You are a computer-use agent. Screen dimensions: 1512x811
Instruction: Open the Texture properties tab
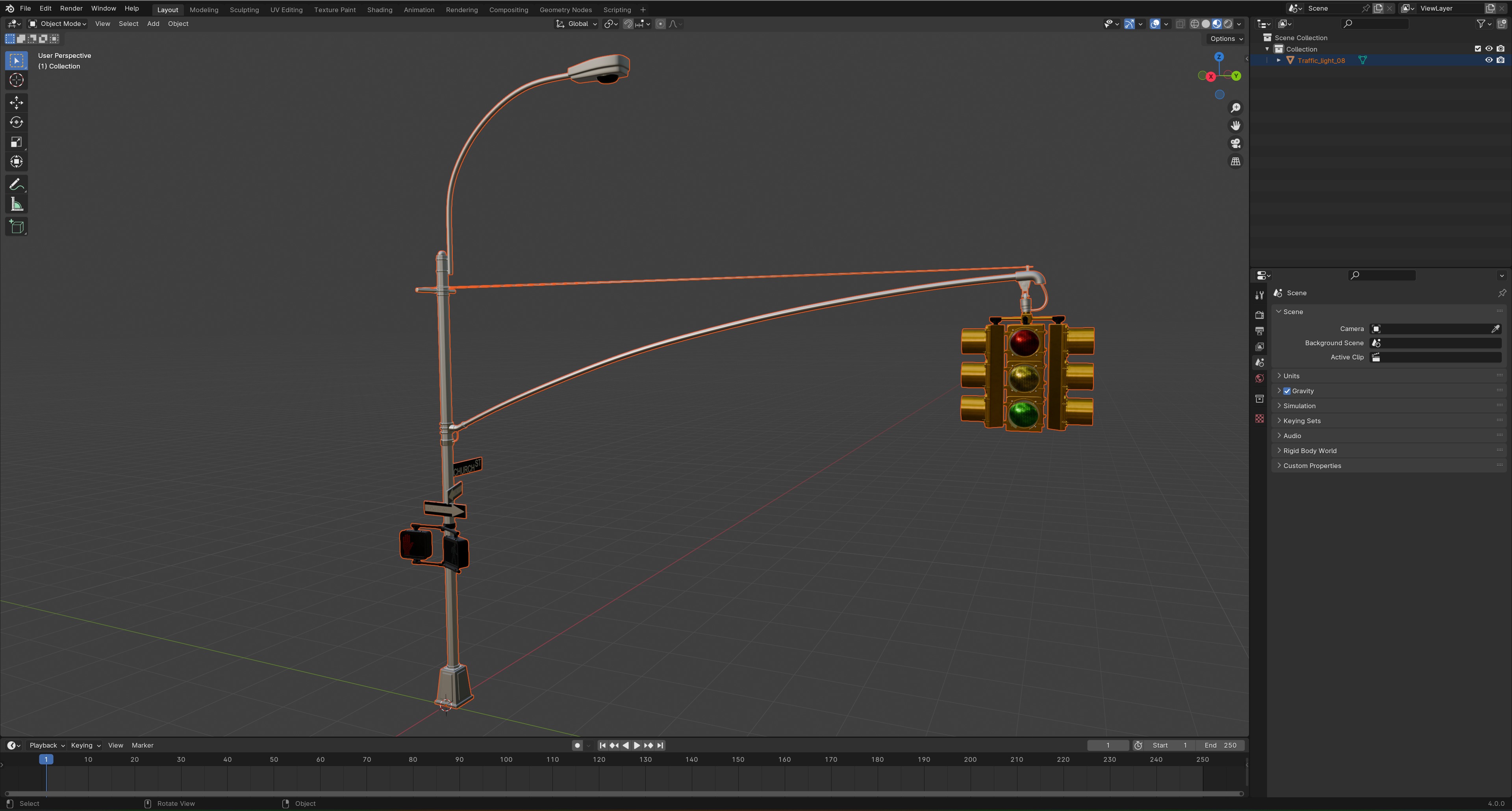coord(1260,418)
